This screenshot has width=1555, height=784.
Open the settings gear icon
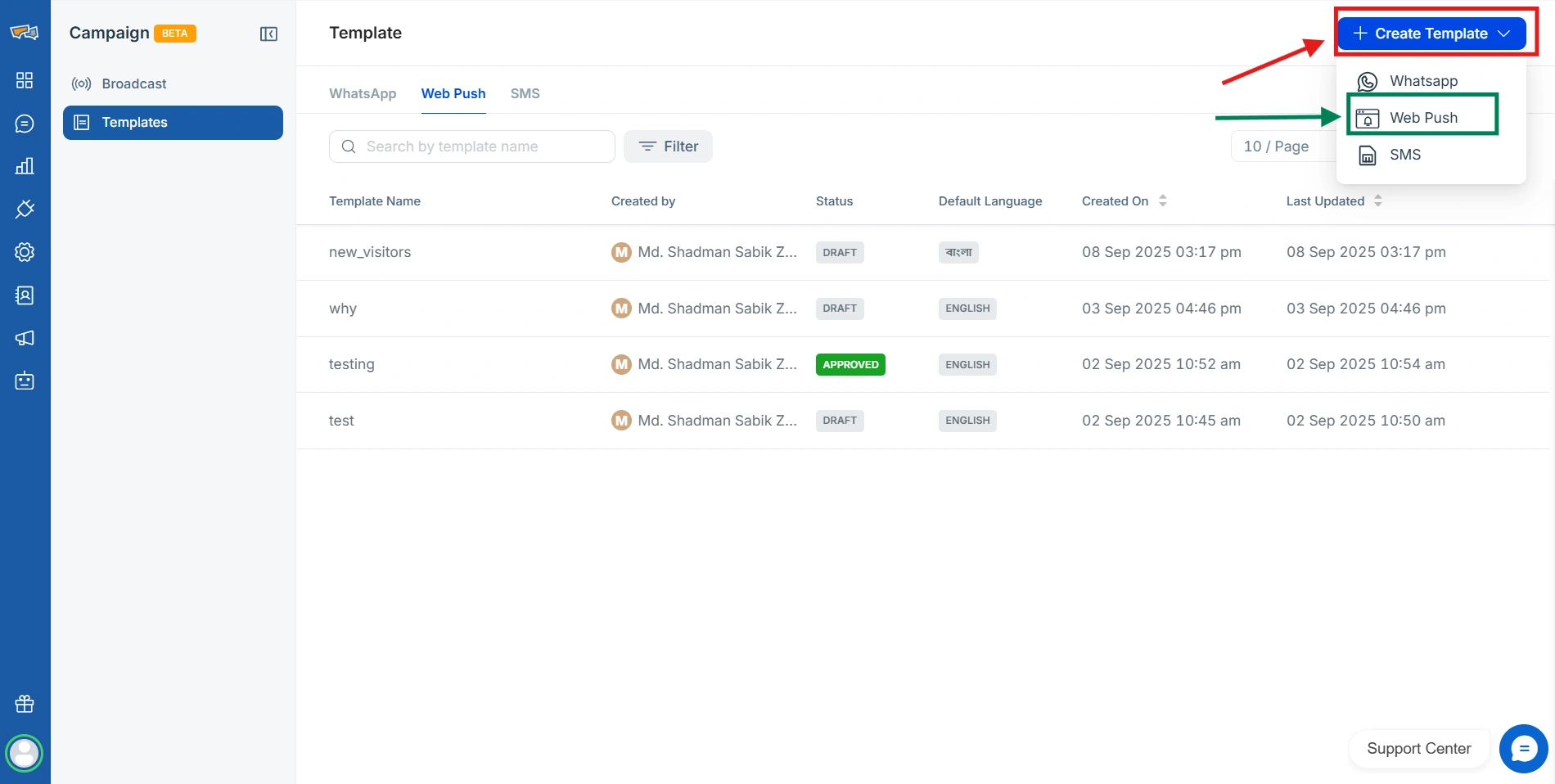click(x=25, y=252)
